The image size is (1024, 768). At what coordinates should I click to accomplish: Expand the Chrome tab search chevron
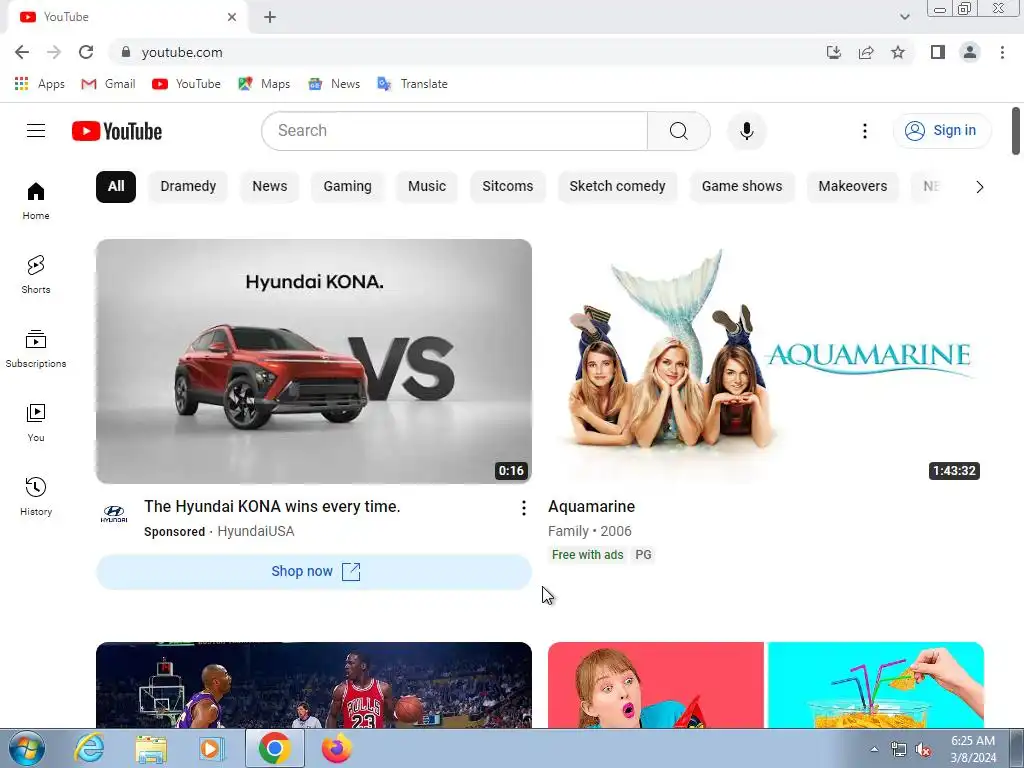click(904, 17)
